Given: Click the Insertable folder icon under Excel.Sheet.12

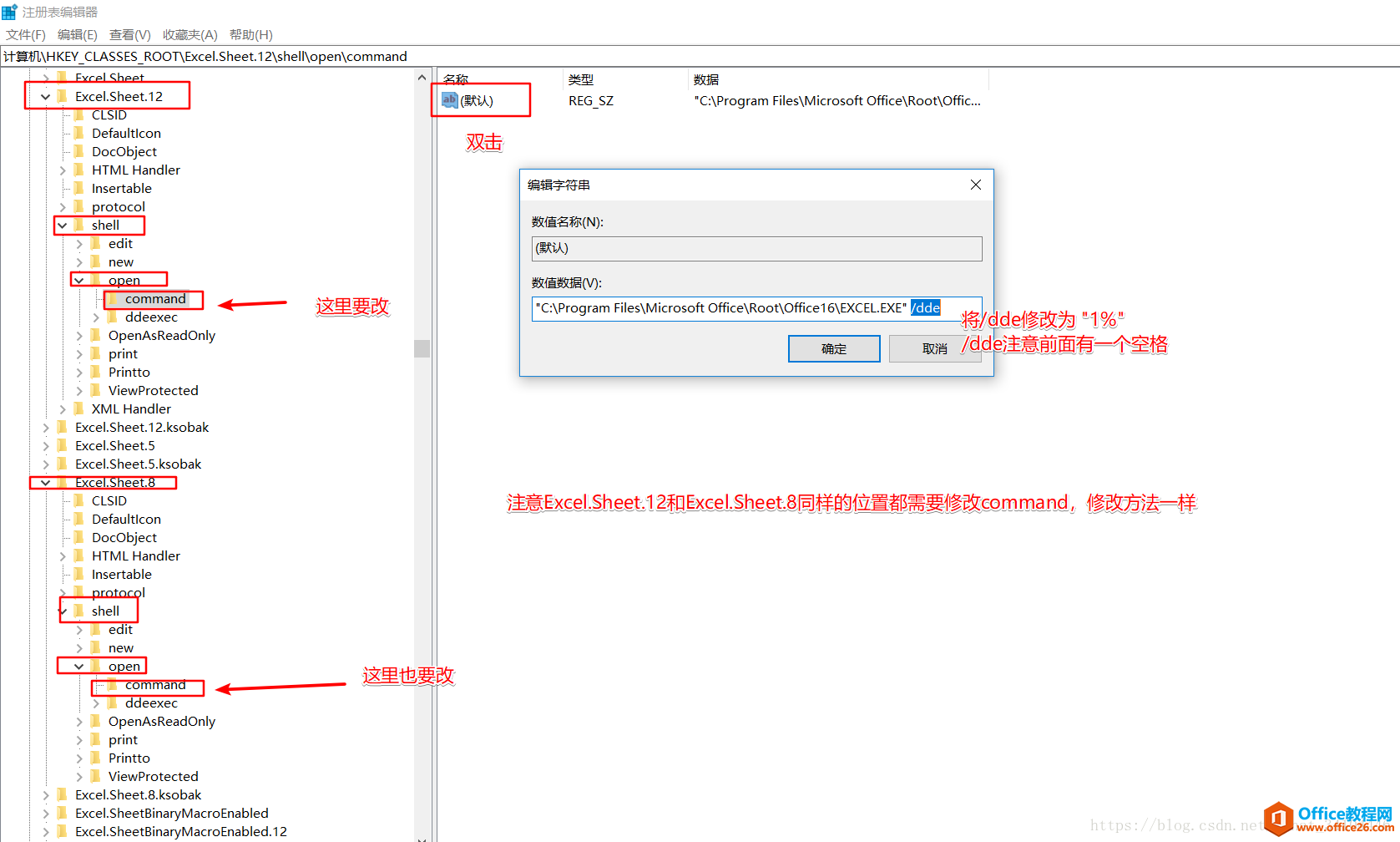Looking at the screenshot, I should (79, 188).
